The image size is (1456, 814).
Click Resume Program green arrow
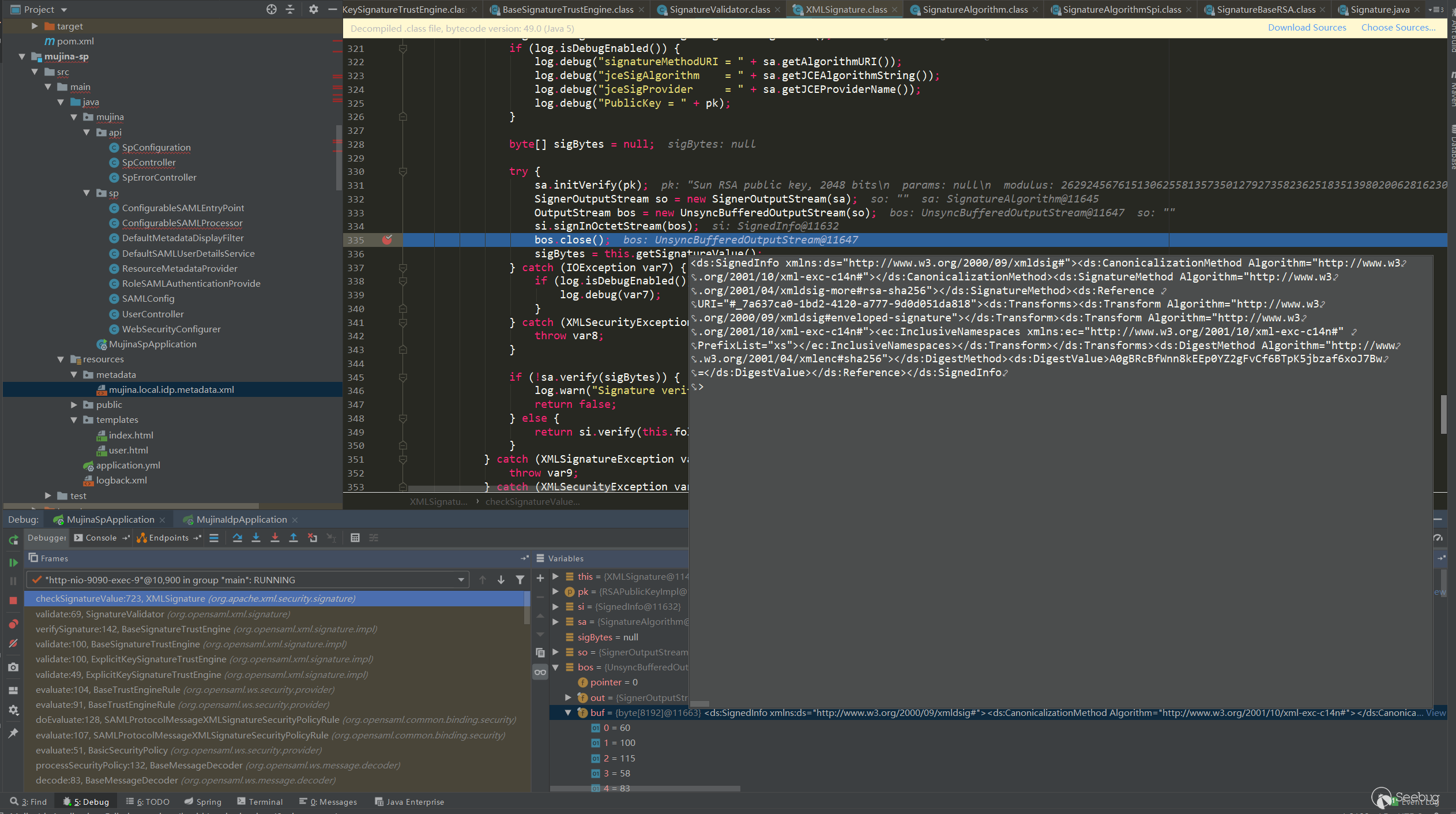(13, 562)
